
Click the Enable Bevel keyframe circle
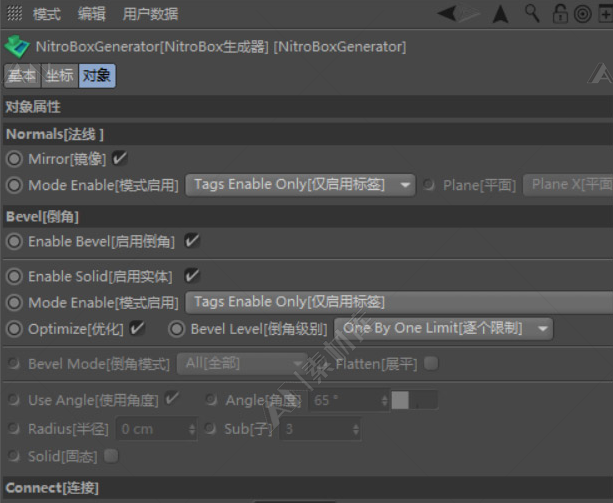pyautogui.click(x=14, y=241)
